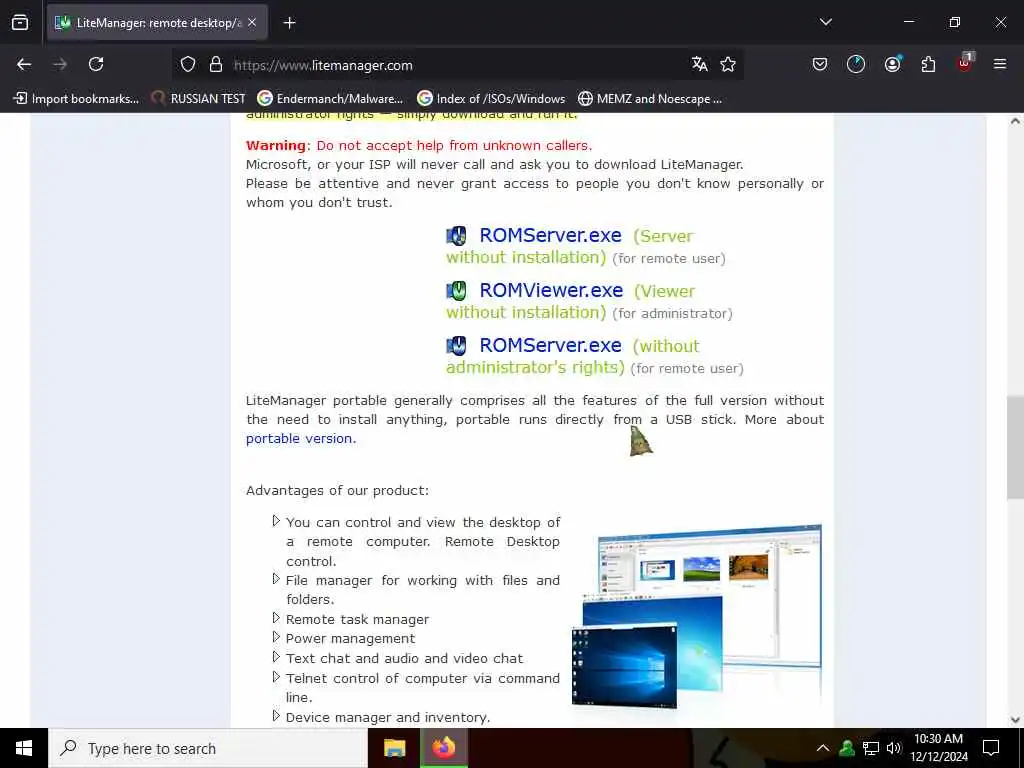Click the red Warning label text

(x=276, y=146)
